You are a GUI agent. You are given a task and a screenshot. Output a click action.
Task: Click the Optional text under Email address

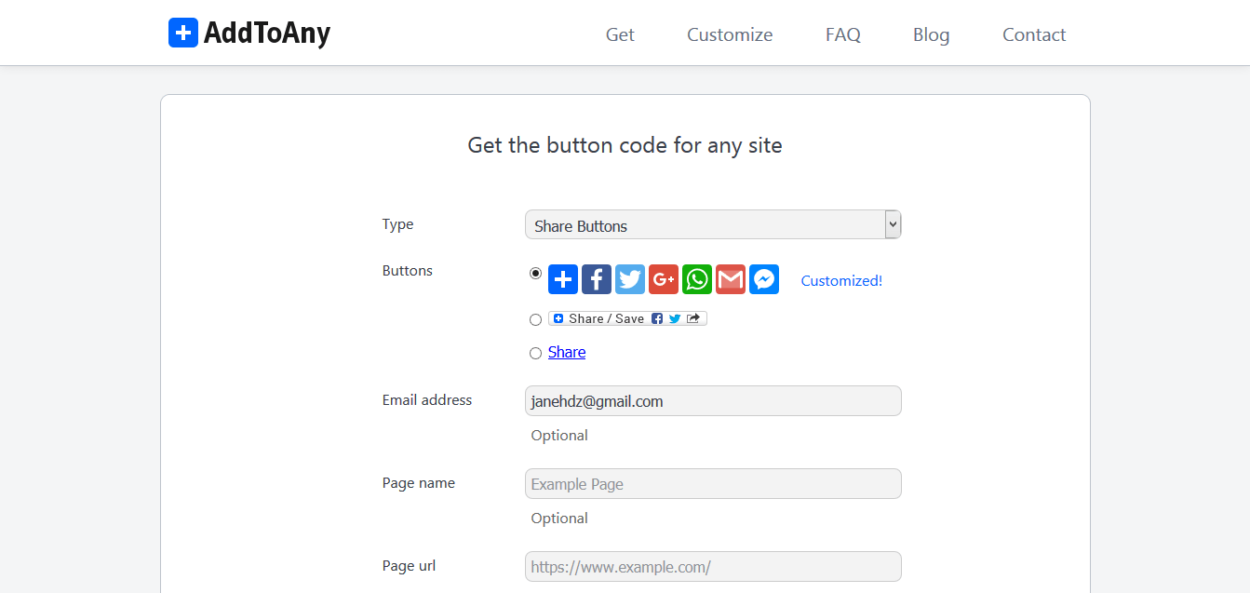coord(559,435)
